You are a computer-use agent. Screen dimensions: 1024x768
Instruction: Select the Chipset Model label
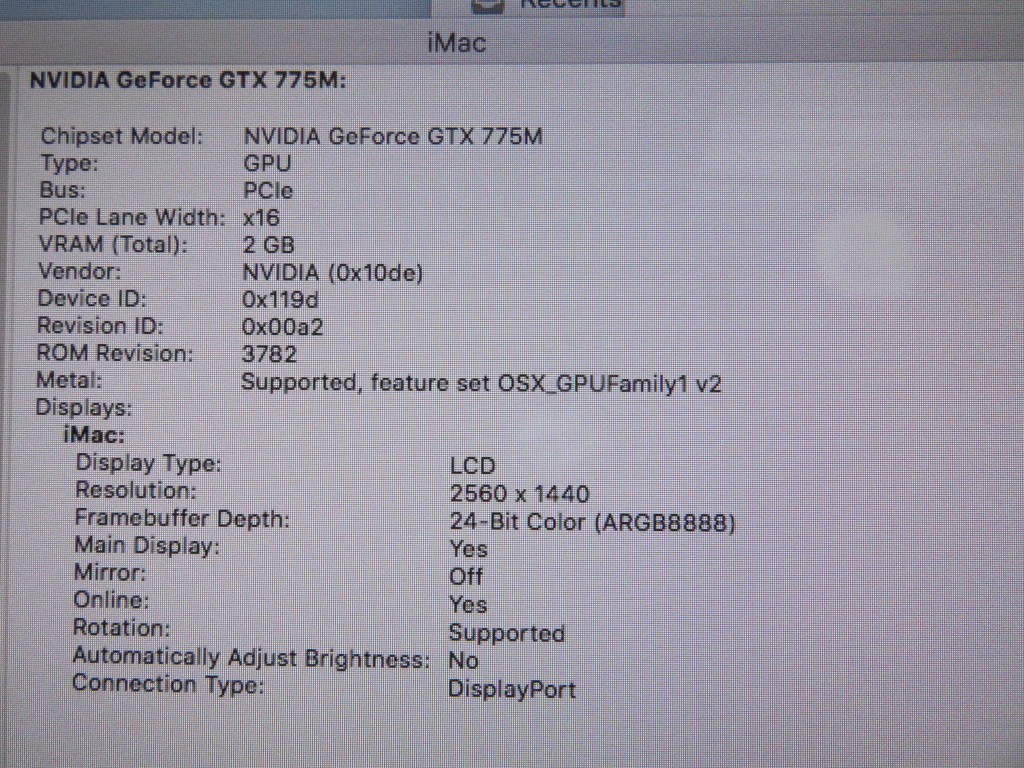click(x=122, y=136)
